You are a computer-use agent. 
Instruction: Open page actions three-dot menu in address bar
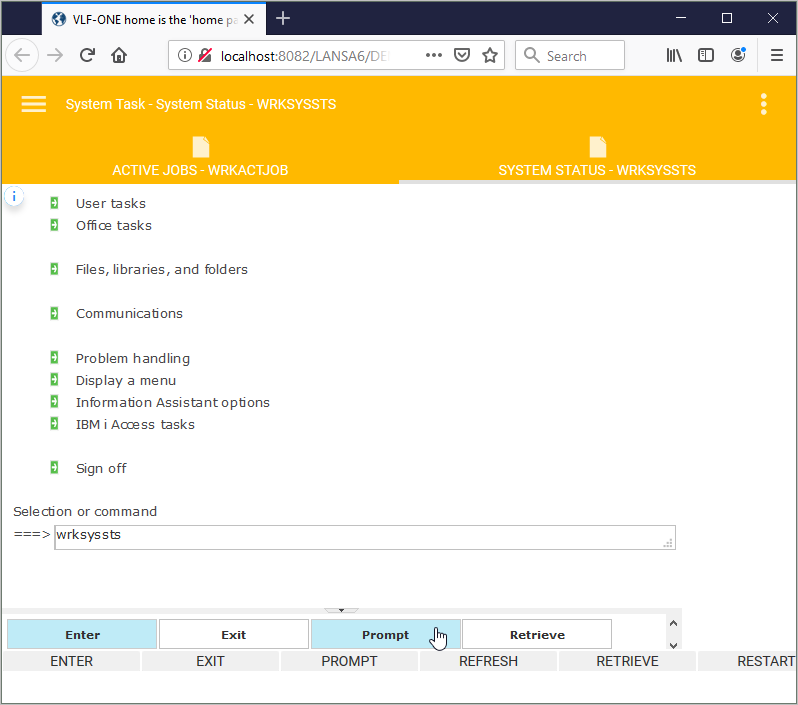[433, 56]
